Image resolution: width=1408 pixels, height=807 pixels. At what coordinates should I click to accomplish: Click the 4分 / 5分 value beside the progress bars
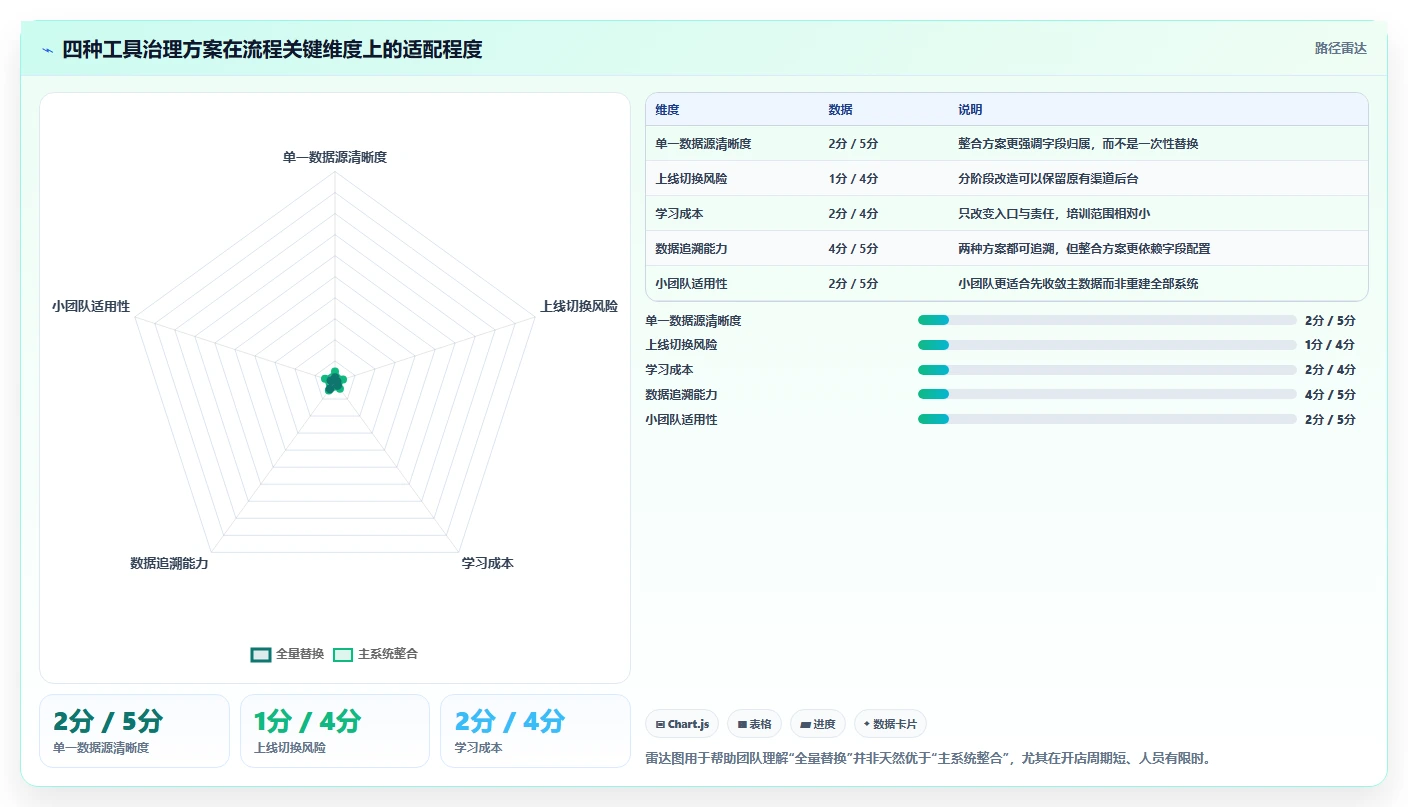[x=1330, y=395]
